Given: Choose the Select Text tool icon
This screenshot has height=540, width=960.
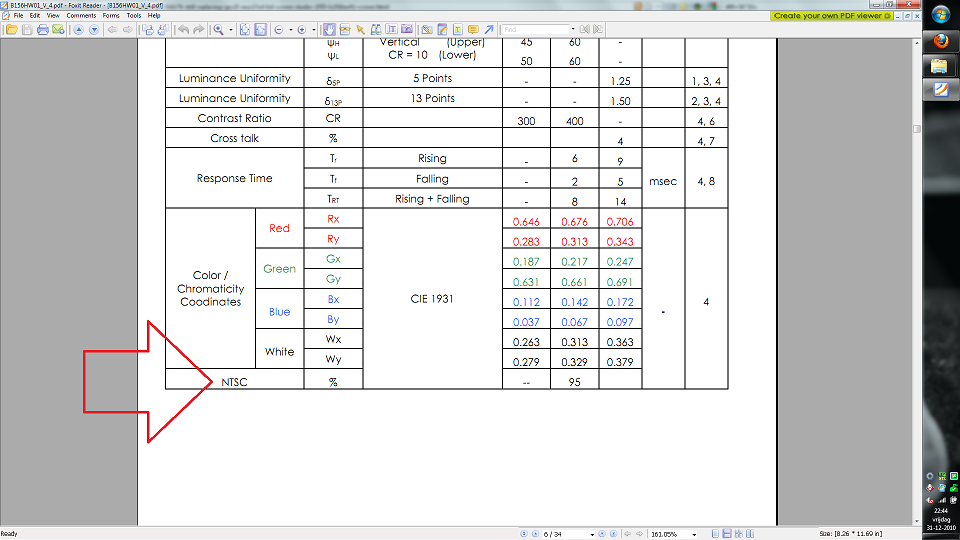Looking at the screenshot, I should coord(345,29).
